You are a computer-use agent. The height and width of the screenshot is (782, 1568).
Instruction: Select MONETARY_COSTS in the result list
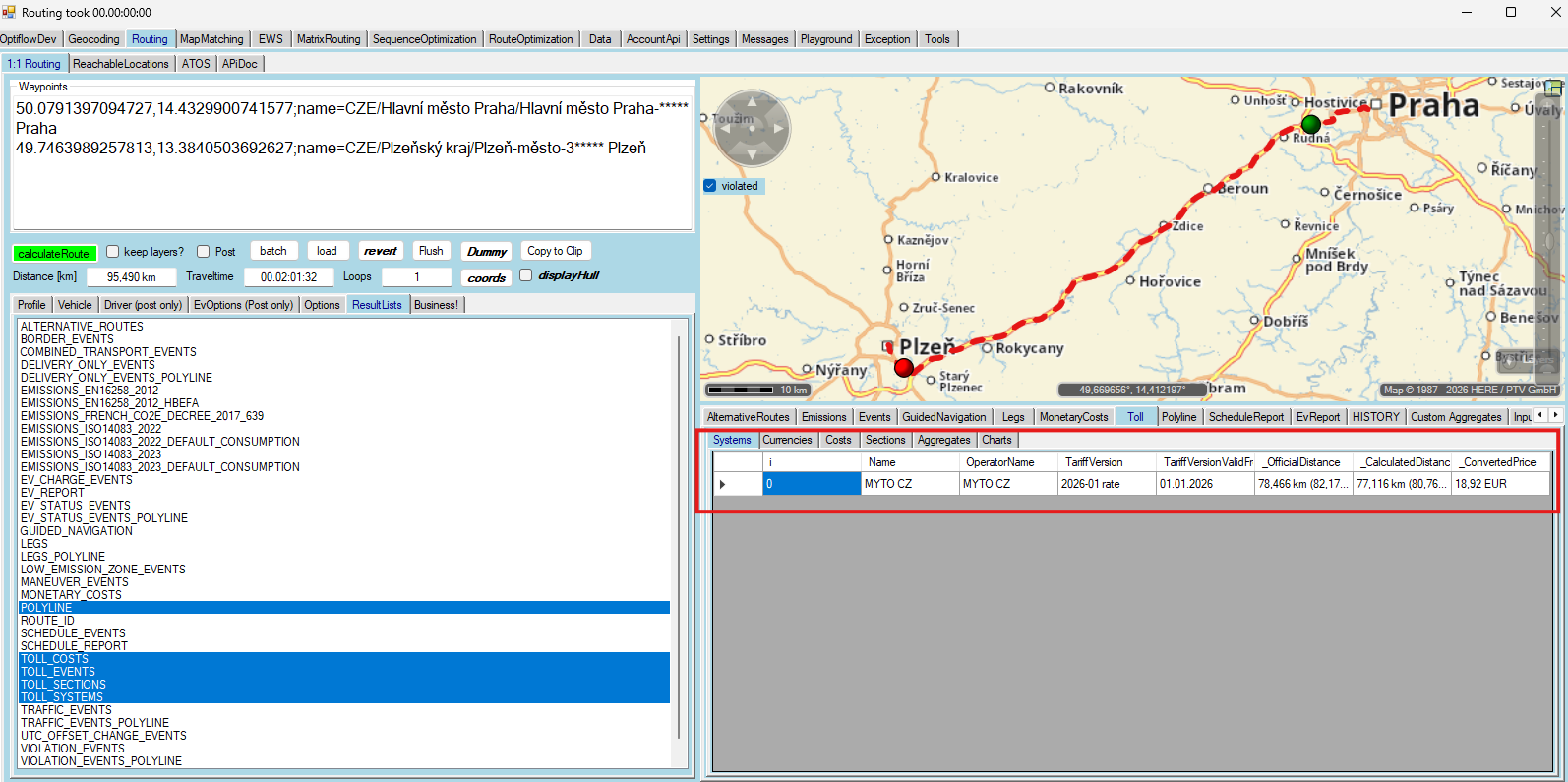[x=71, y=595]
